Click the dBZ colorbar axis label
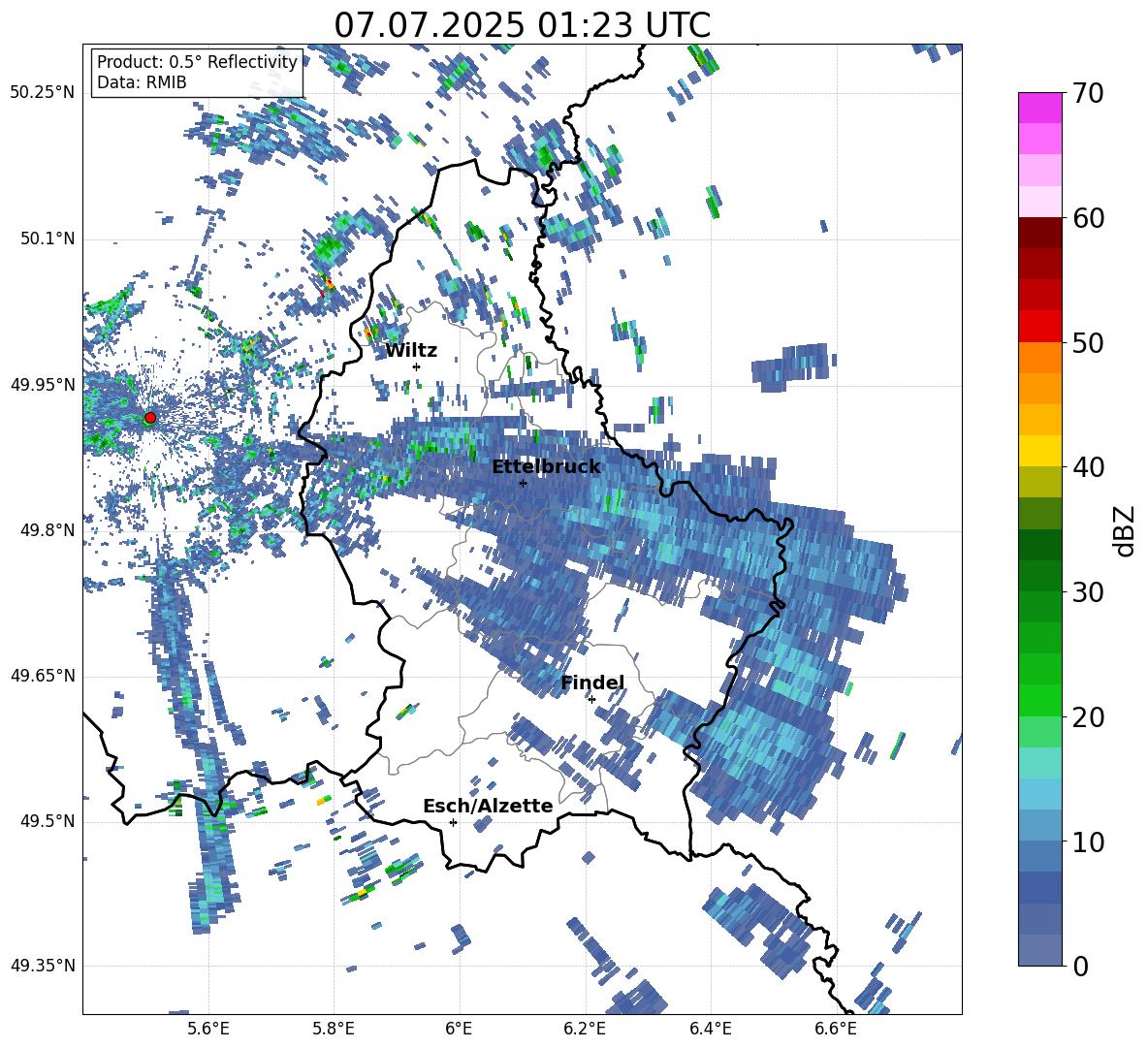Viewport: 1148px width, 1048px height. point(1126,530)
